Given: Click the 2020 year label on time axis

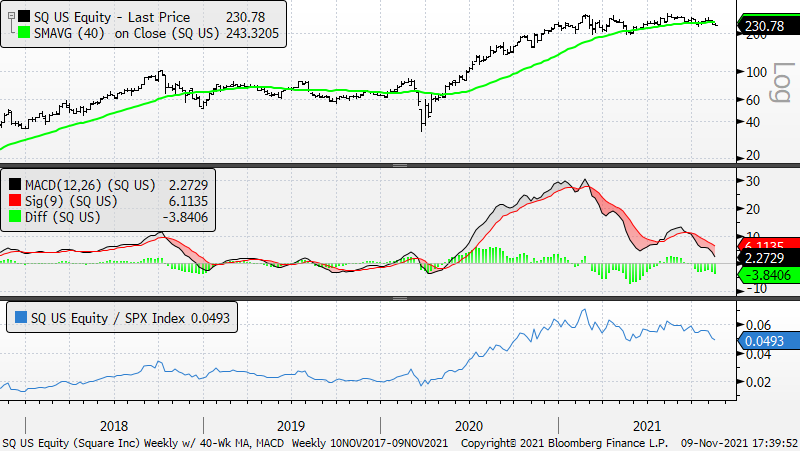Looking at the screenshot, I should [x=469, y=426].
